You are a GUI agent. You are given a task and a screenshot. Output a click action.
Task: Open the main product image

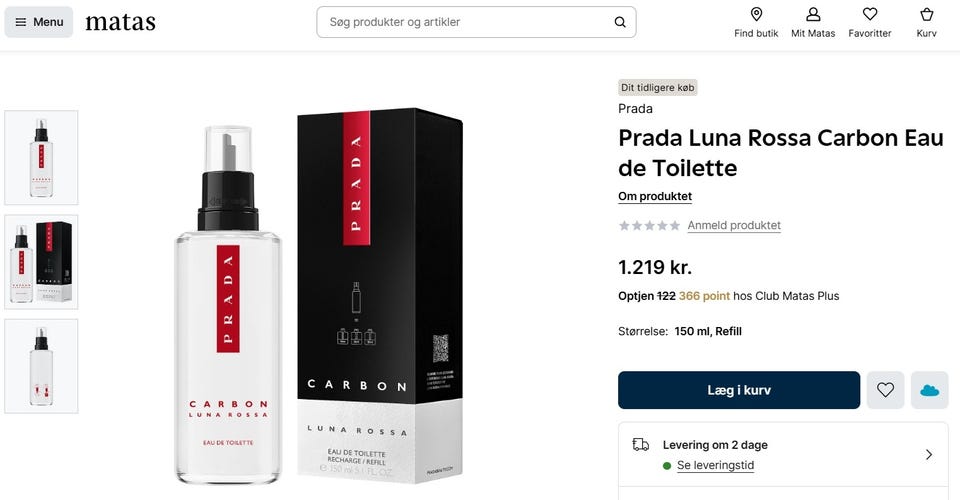pos(318,297)
